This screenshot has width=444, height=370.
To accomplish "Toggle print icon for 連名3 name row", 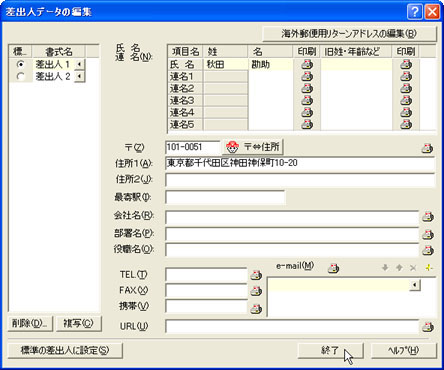I will [307, 100].
